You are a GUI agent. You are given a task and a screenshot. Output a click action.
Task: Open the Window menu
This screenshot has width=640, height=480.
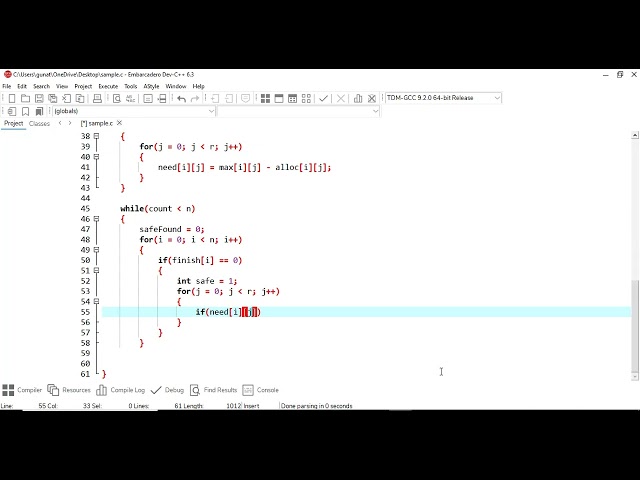[x=176, y=87]
